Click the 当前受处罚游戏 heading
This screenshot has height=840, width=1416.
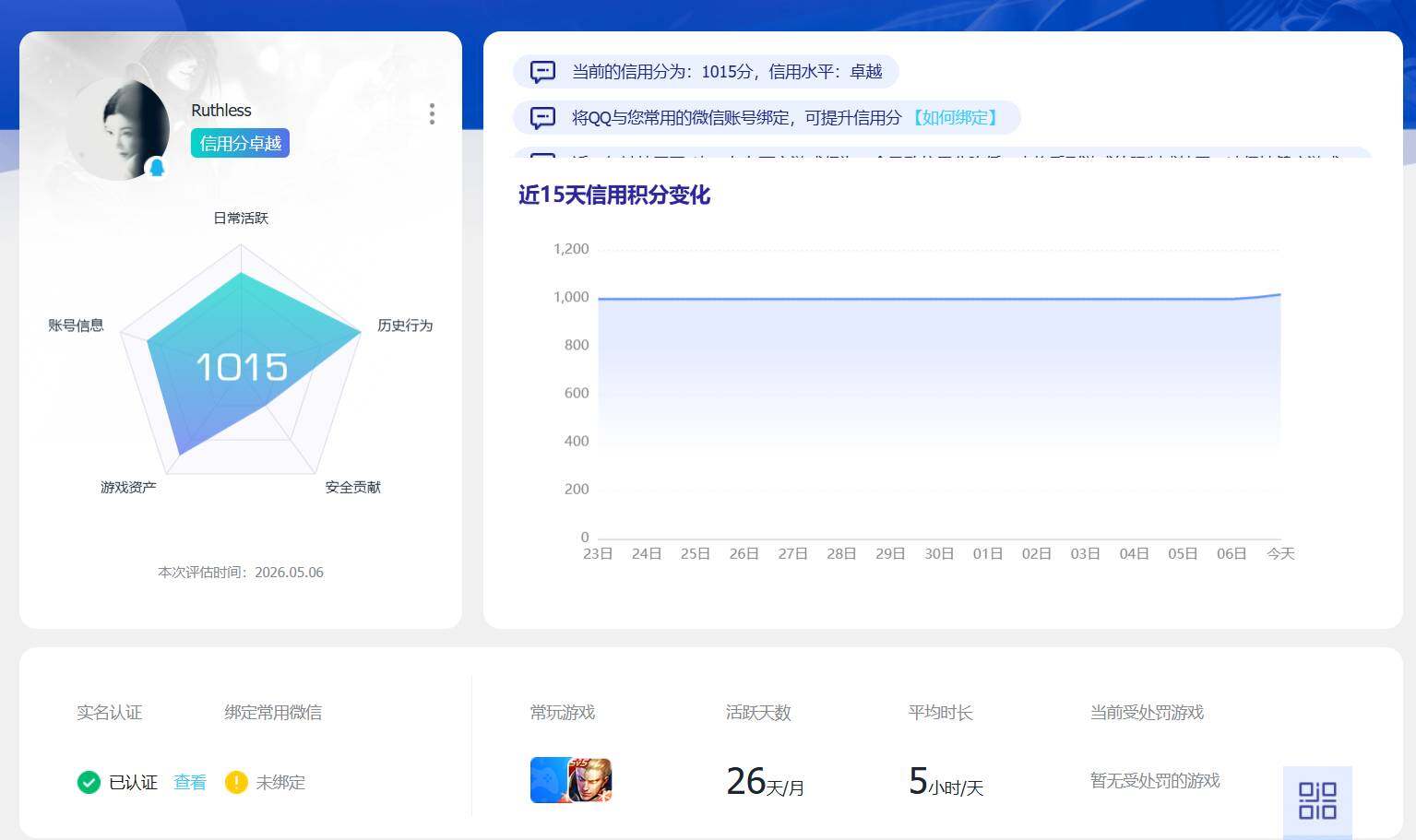1147,712
